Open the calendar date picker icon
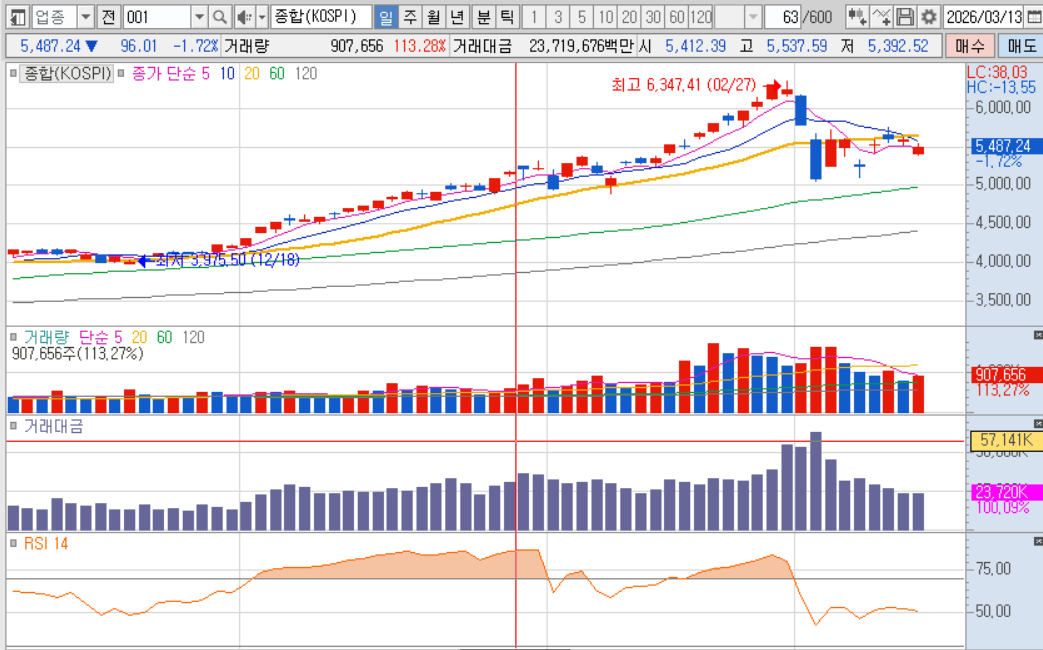 [x=1034, y=17]
